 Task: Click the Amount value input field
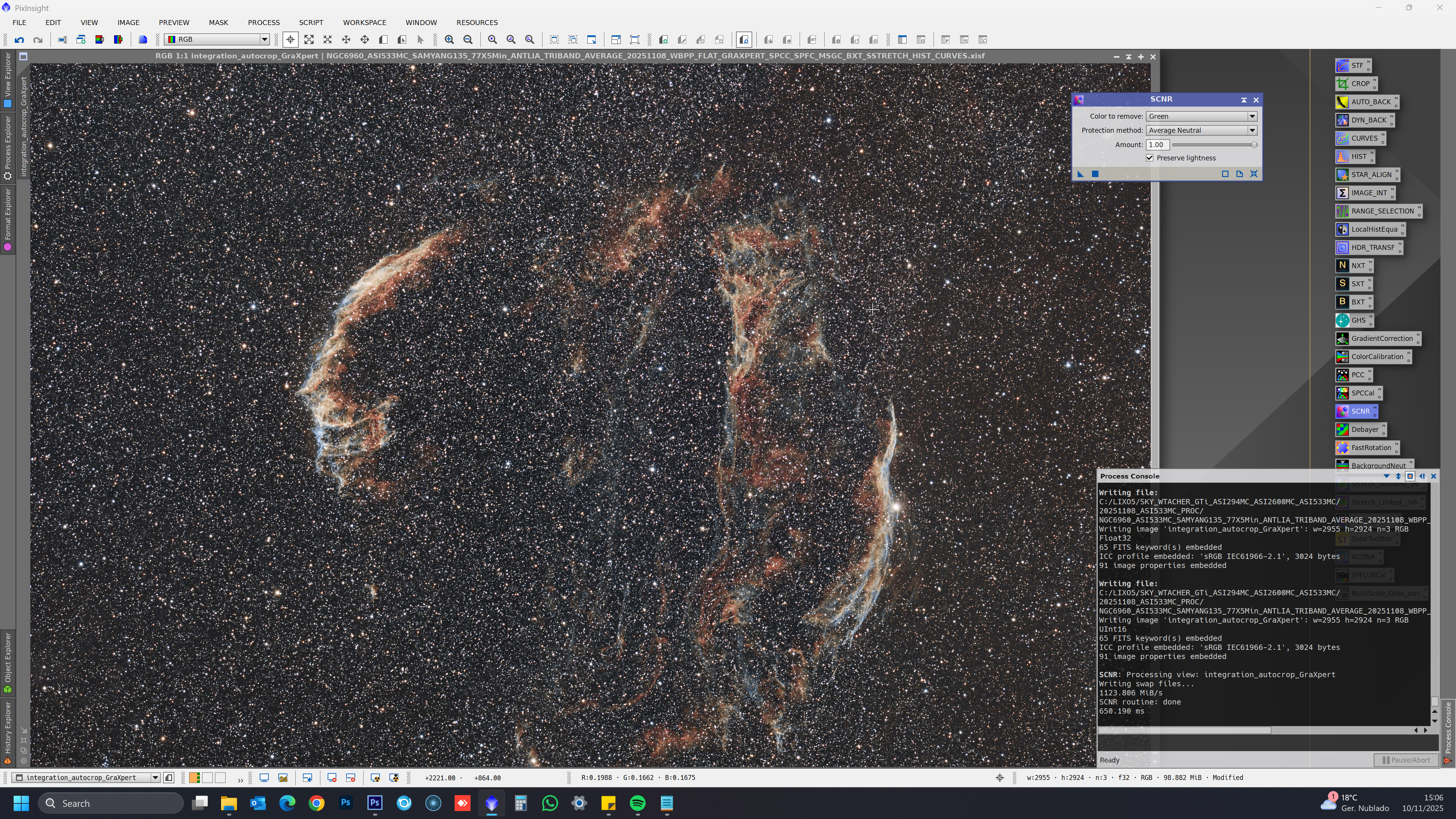(1157, 145)
